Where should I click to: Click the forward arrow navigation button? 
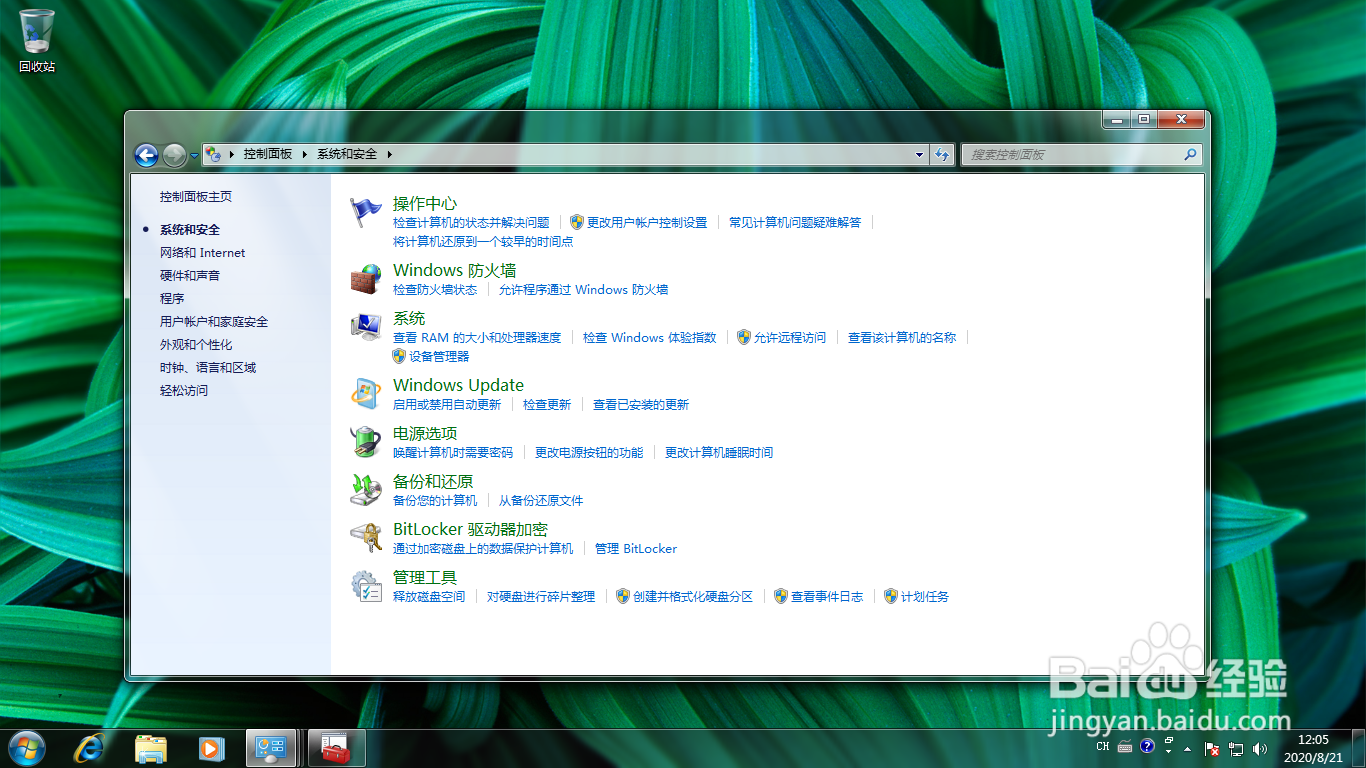[174, 155]
